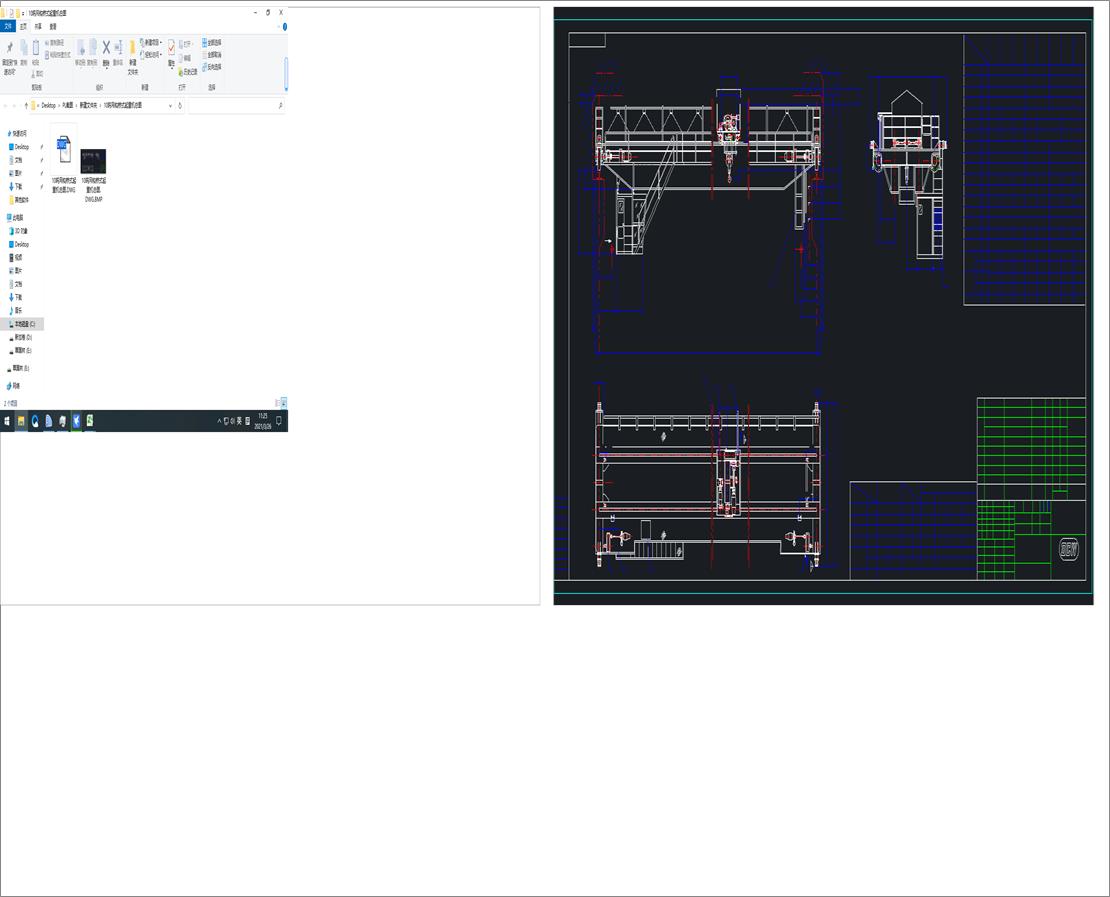Select Local Disk (C:) in navigation pane

(24, 325)
